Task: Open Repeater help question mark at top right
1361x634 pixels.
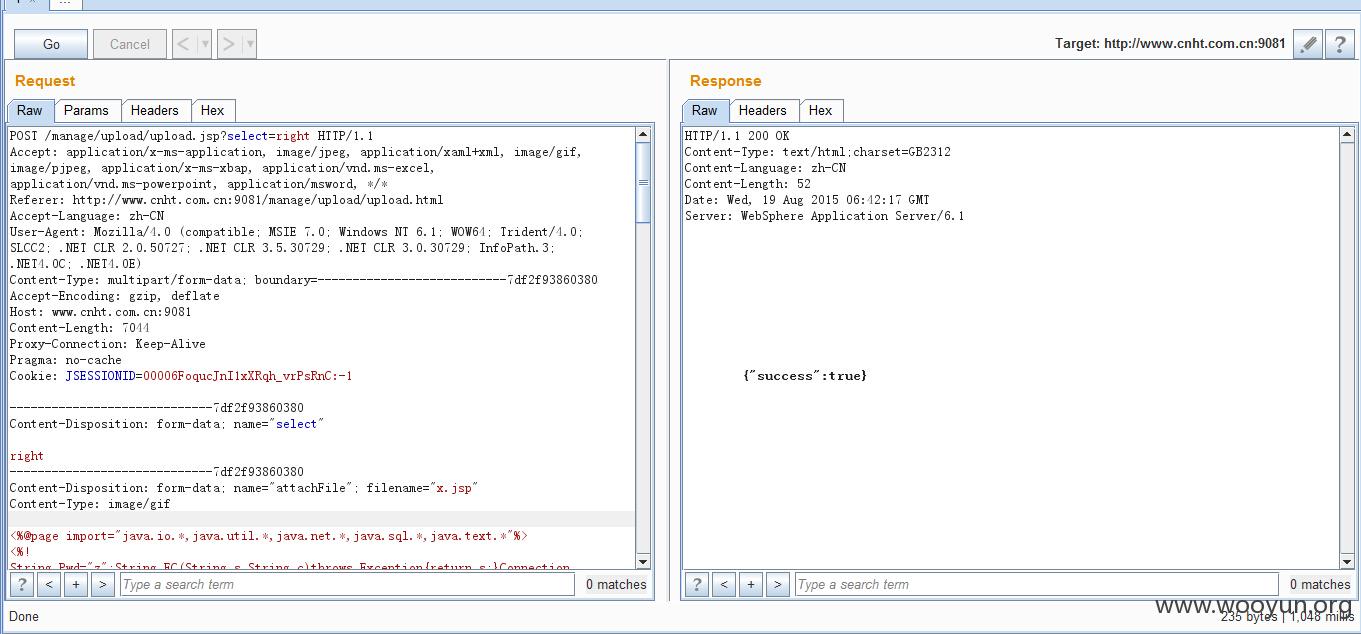Action: [x=1339, y=44]
